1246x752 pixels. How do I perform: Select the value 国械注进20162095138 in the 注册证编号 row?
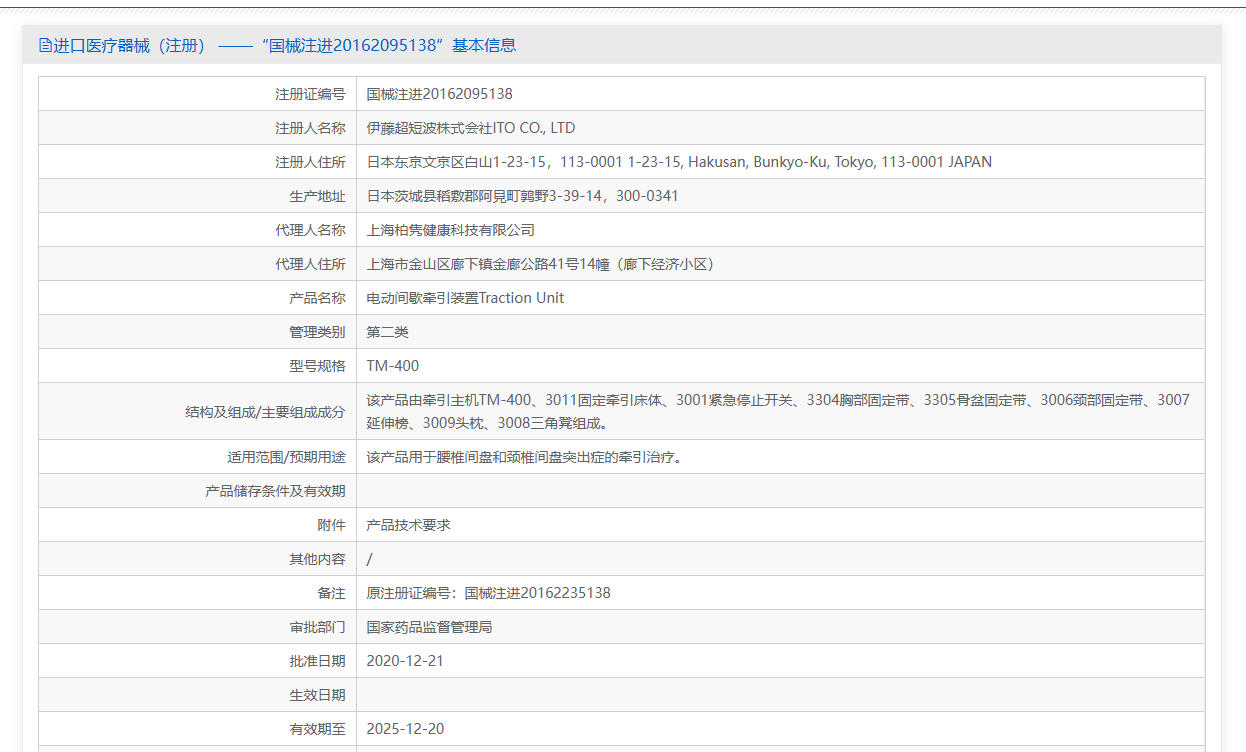click(439, 94)
